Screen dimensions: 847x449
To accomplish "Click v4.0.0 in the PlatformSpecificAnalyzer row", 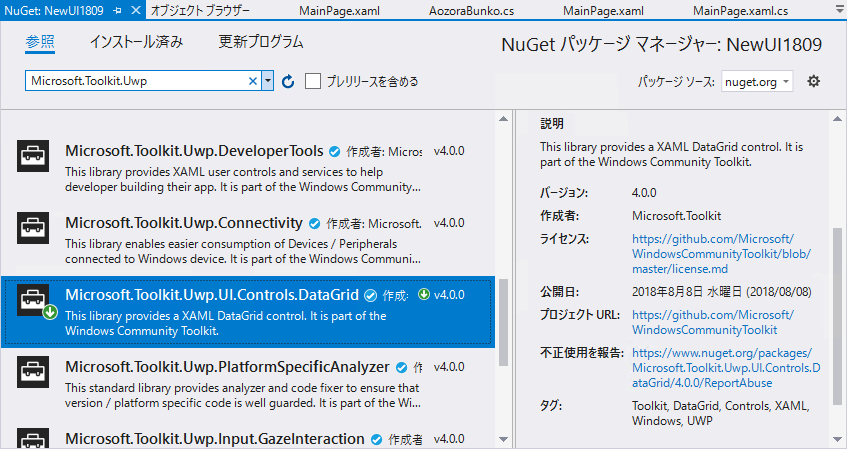I will [x=449, y=367].
